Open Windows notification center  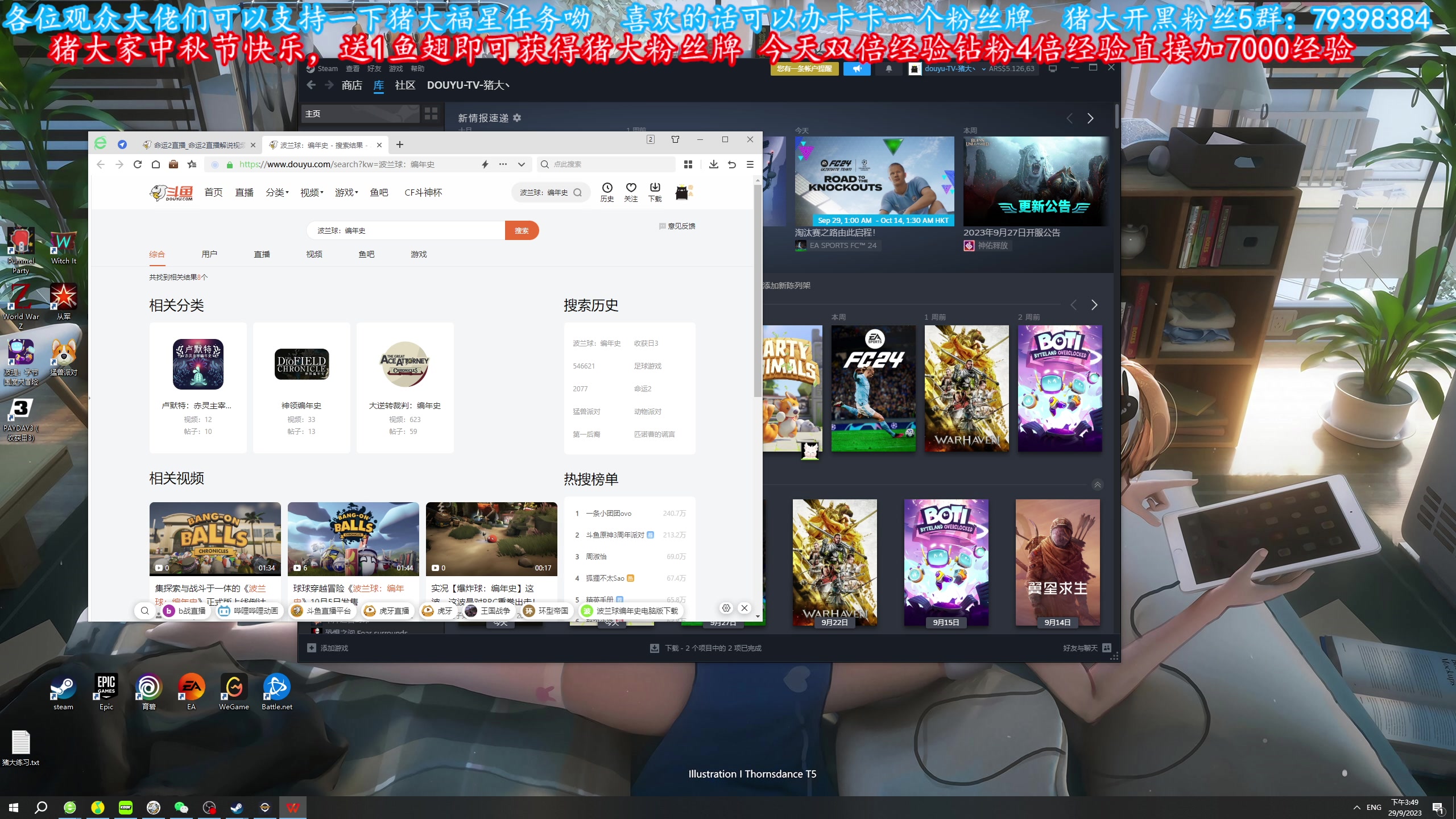[x=1438, y=808]
